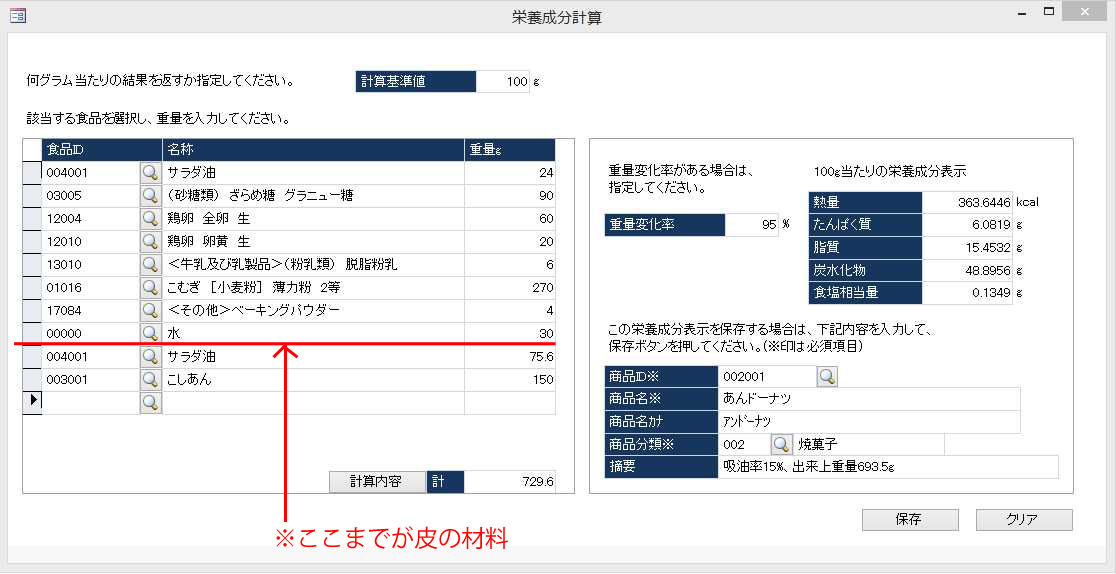
Task: Click the 脂質 value 15.4532
Action: (967, 248)
